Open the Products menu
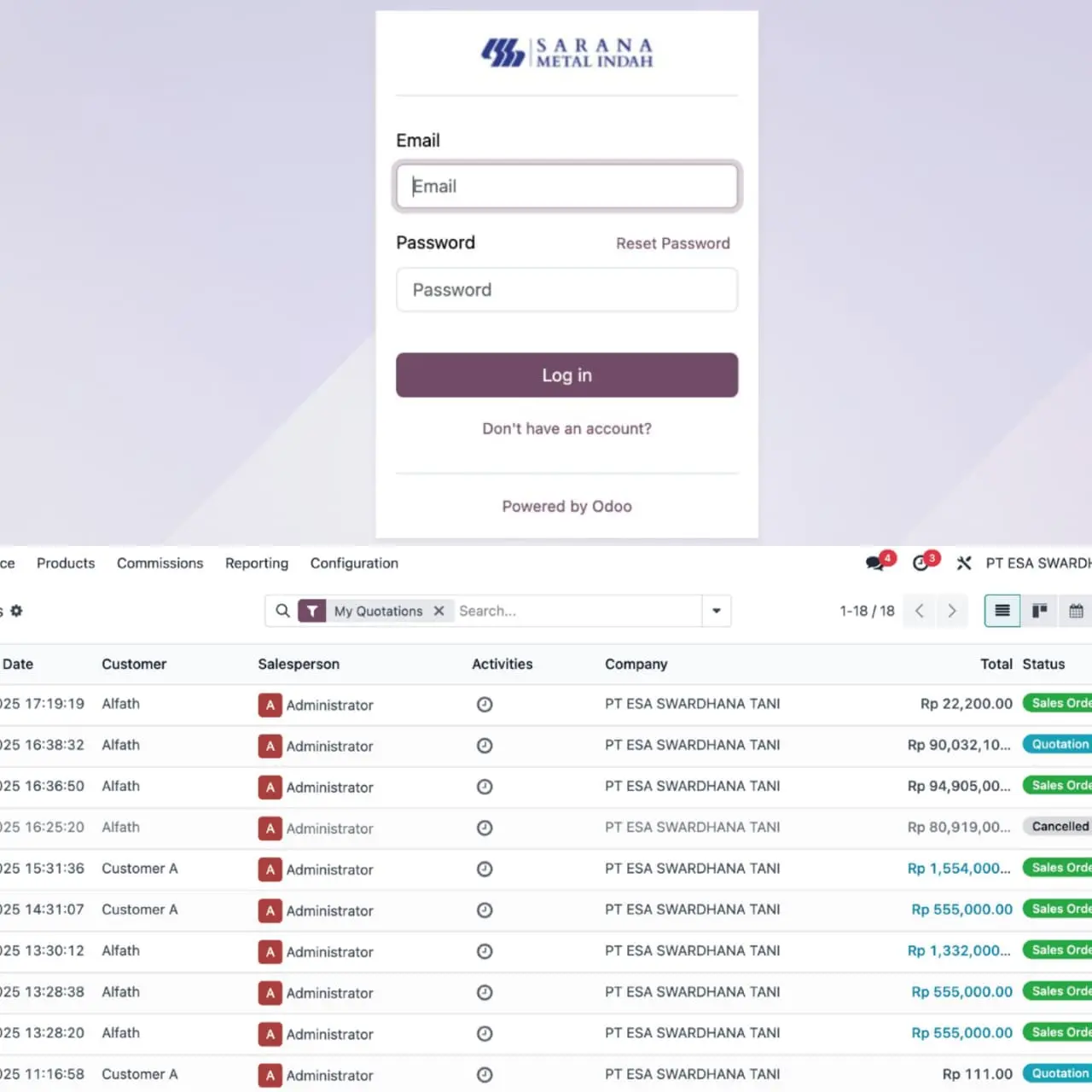Viewport: 1092px width, 1092px height. (x=66, y=563)
